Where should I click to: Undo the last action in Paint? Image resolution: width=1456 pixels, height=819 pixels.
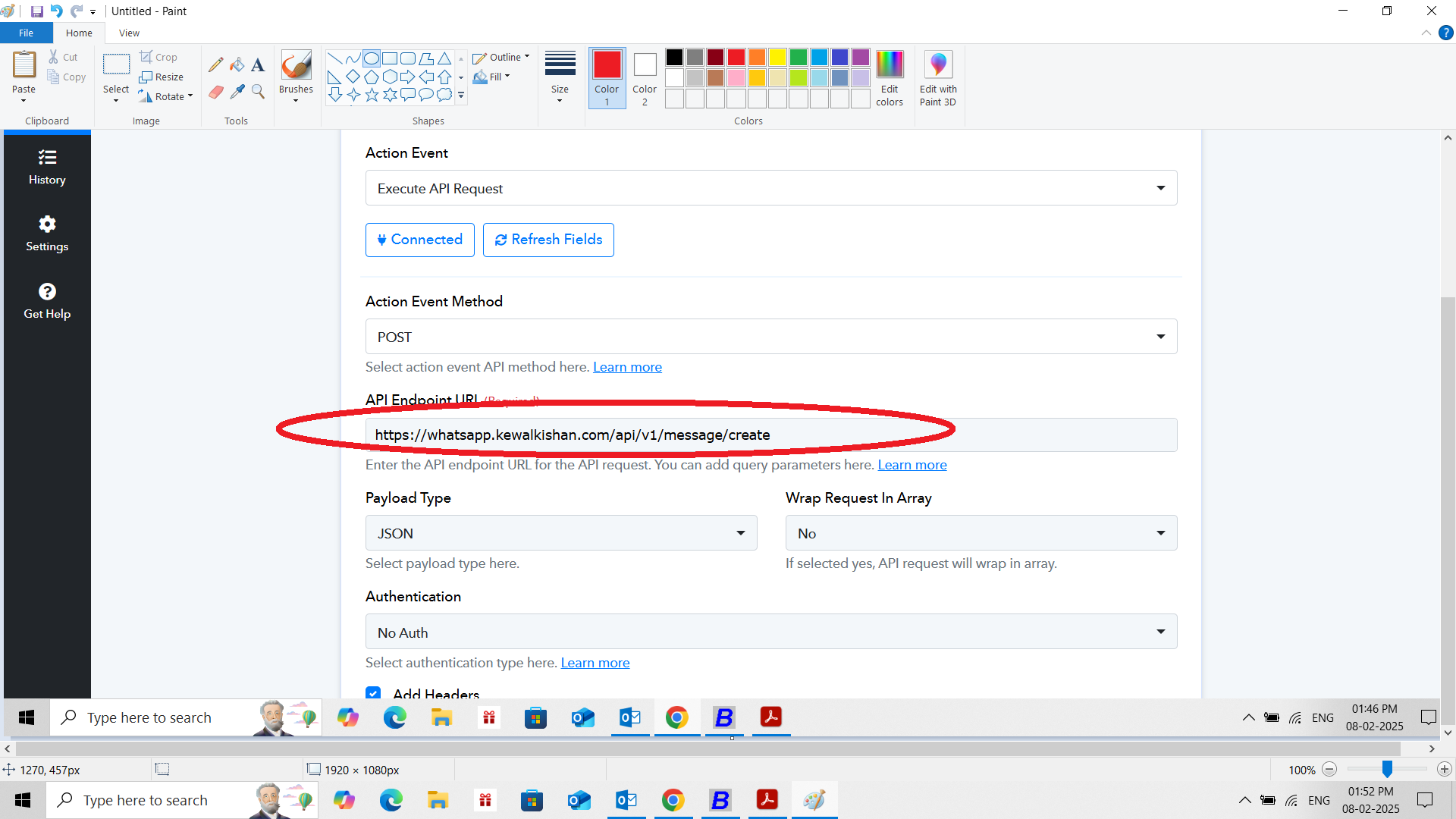click(56, 11)
